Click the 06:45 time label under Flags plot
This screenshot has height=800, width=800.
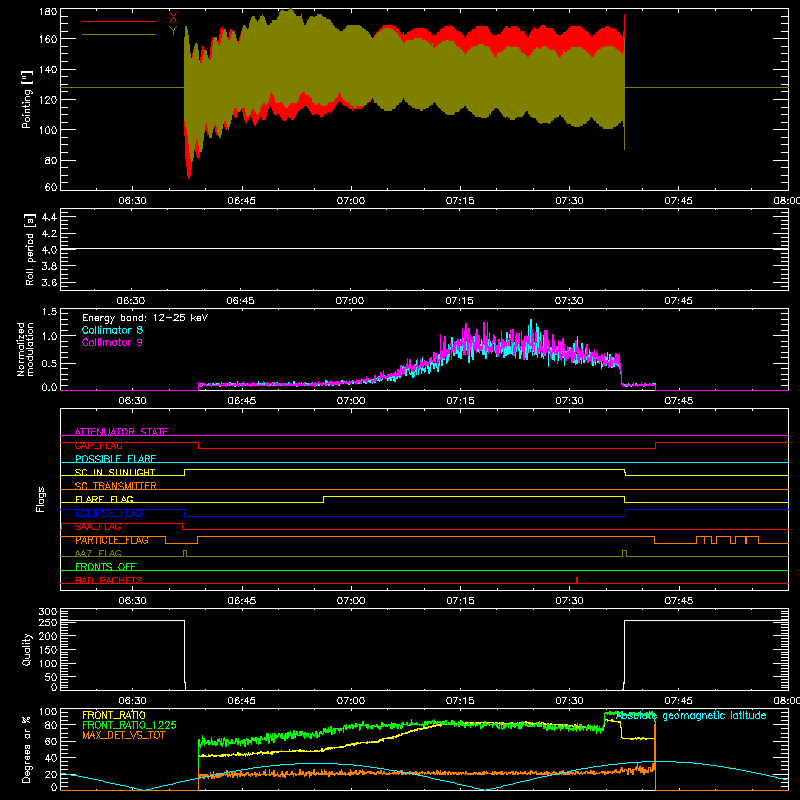click(241, 601)
